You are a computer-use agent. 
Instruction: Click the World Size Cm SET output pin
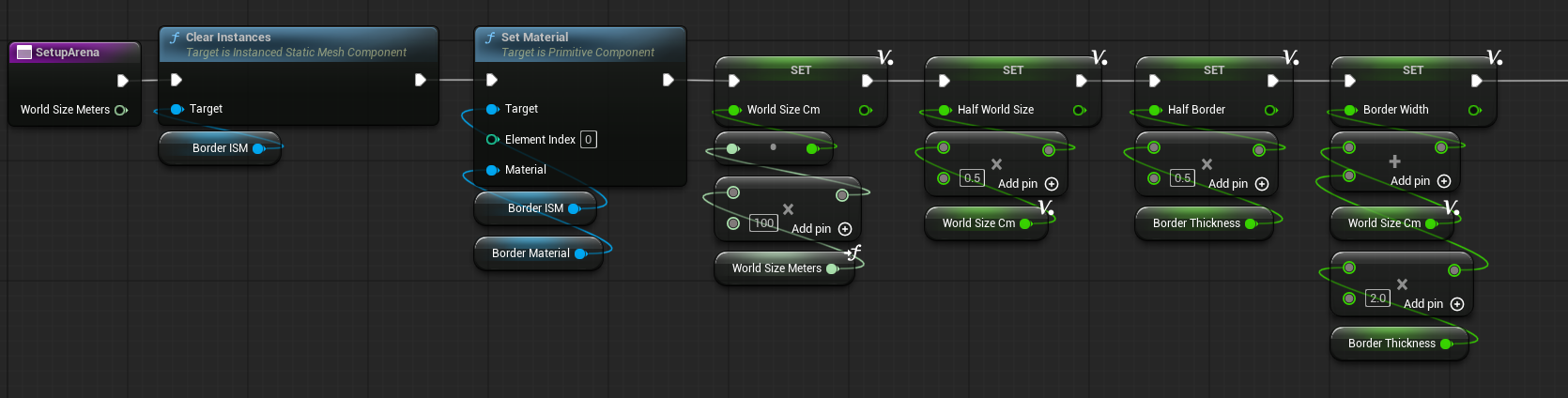tap(865, 110)
